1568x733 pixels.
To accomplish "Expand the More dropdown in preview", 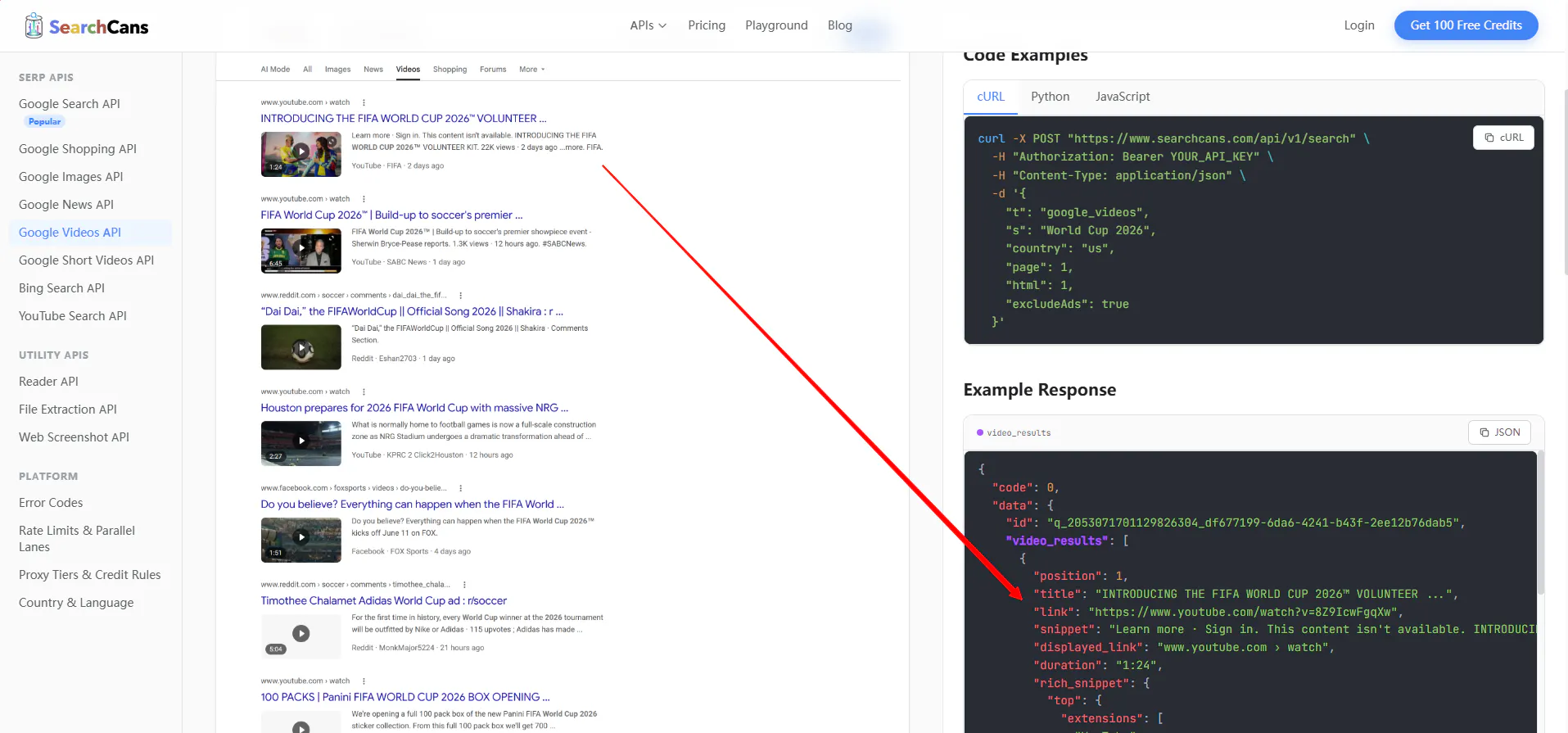I will pos(531,70).
